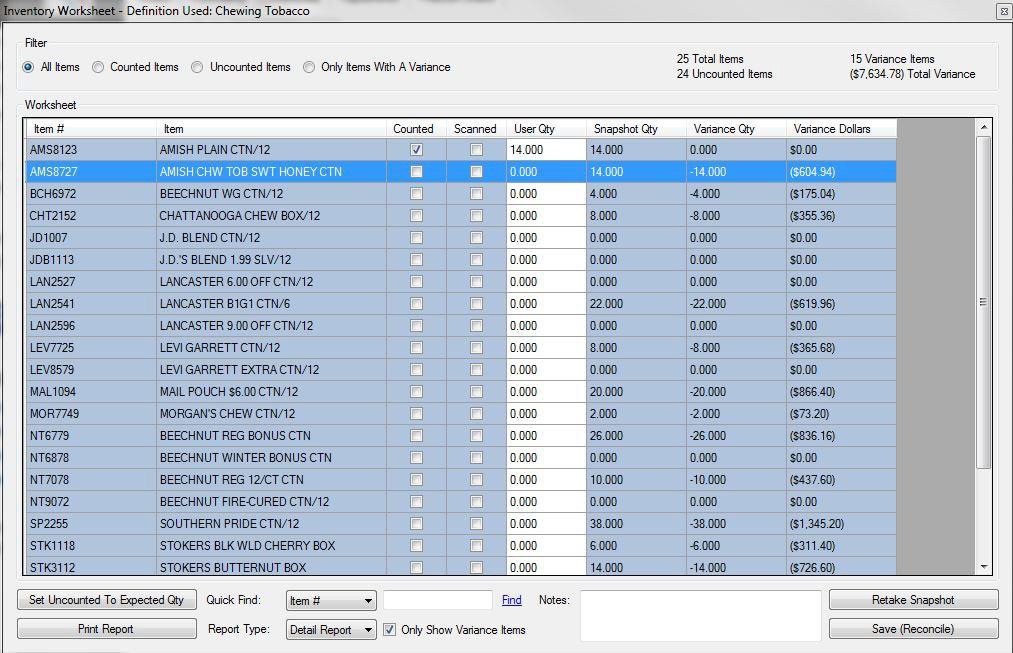
Task: Edit User Qty for STOKERS BLK WLD CHERRY BOX
Action: pos(547,546)
